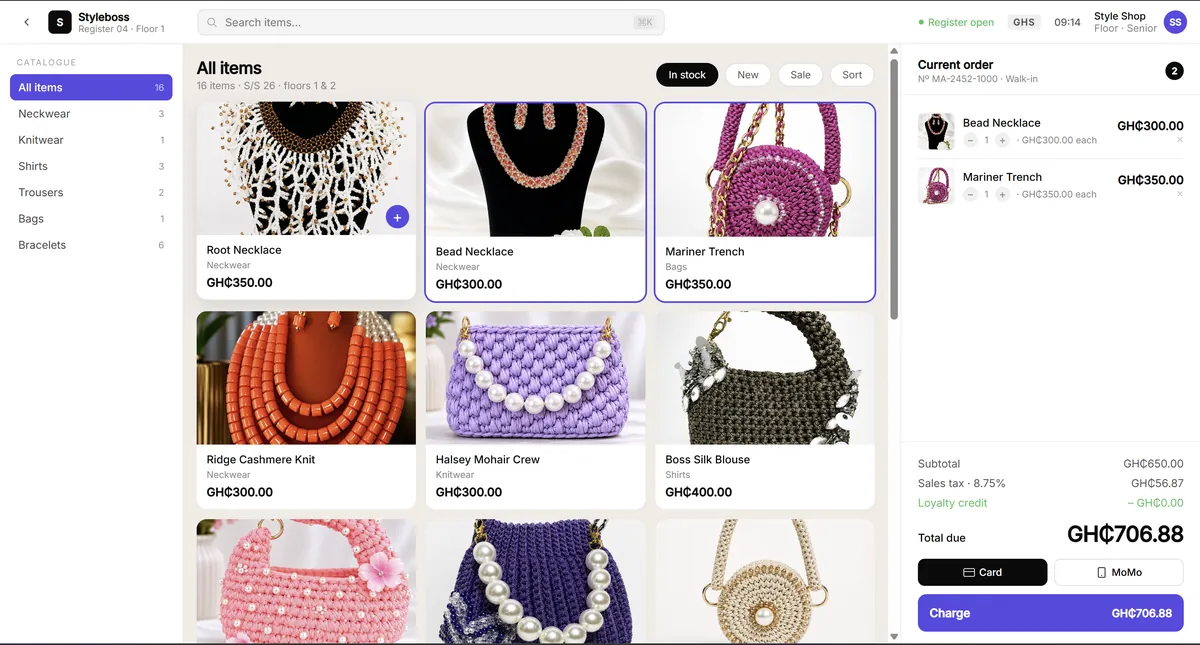Screen dimensions: 1200x645
Task: Click the Current order heading
Action: (955, 64)
